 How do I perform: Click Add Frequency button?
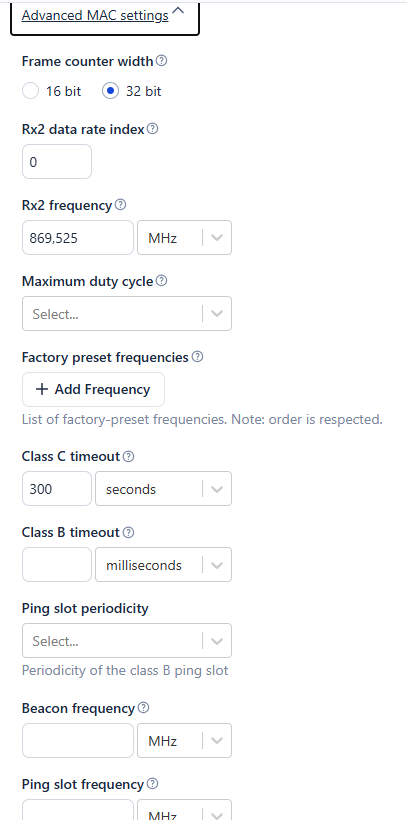coord(93,389)
